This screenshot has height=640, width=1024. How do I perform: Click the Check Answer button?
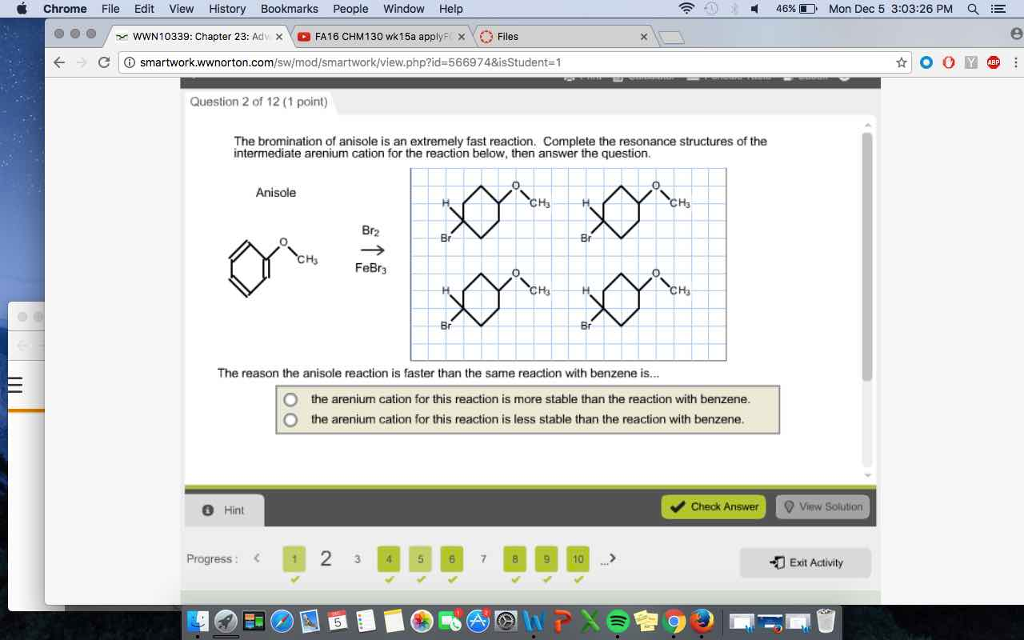pyautogui.click(x=712, y=507)
